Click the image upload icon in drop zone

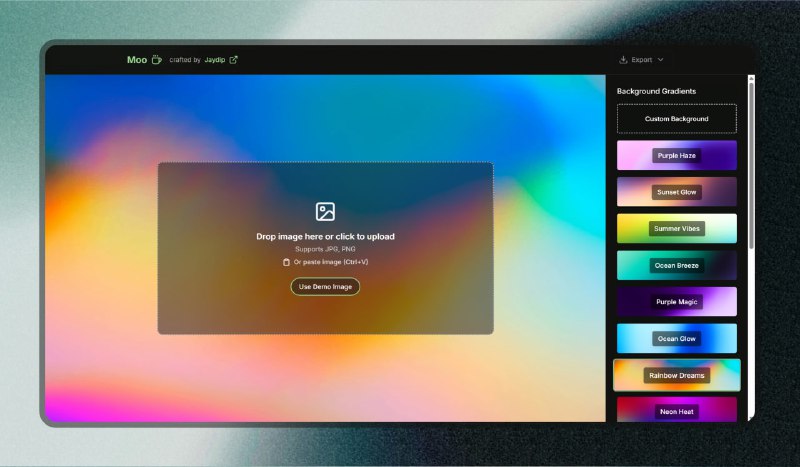click(325, 211)
